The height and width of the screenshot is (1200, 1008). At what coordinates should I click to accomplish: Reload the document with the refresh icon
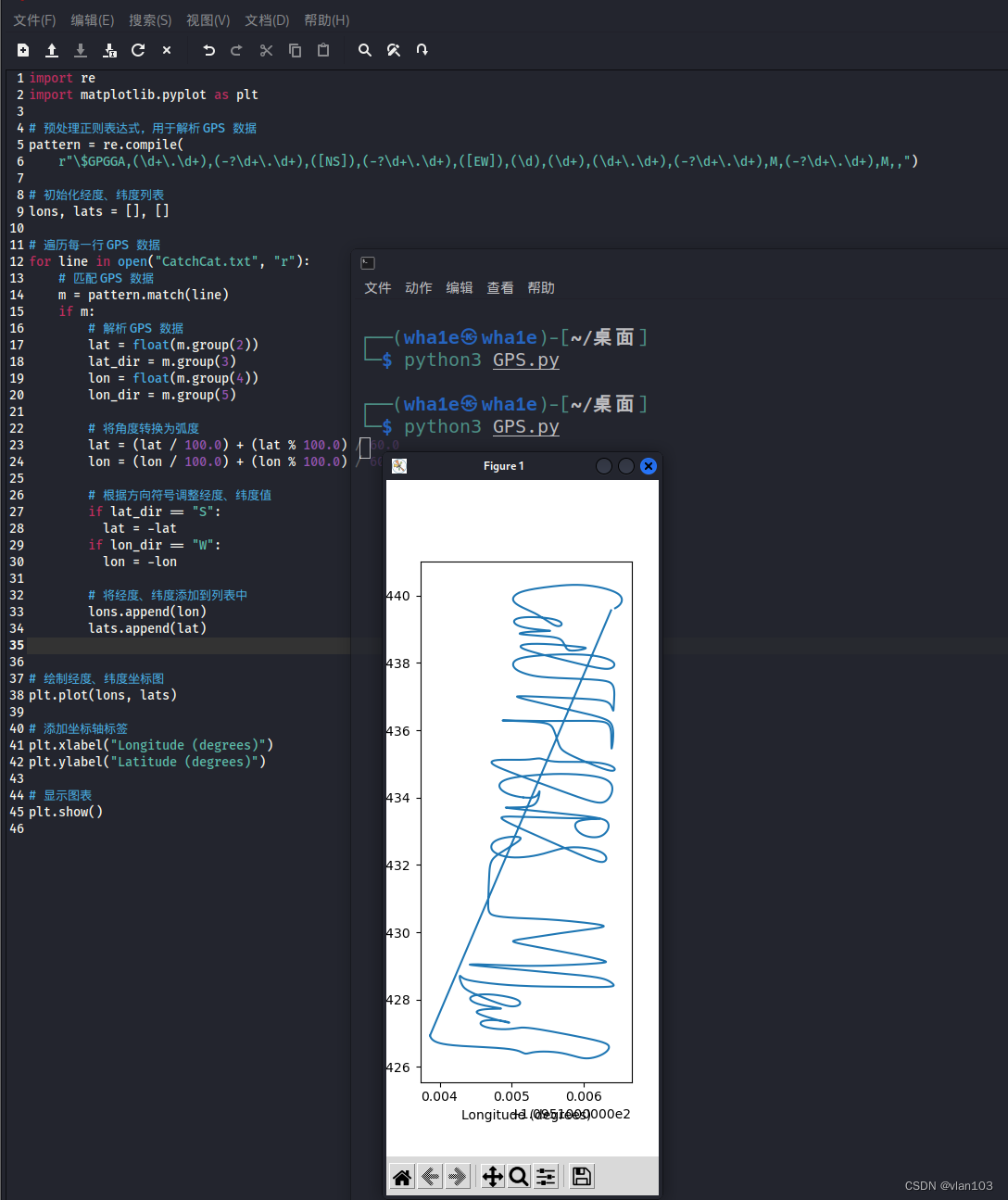pos(138,50)
